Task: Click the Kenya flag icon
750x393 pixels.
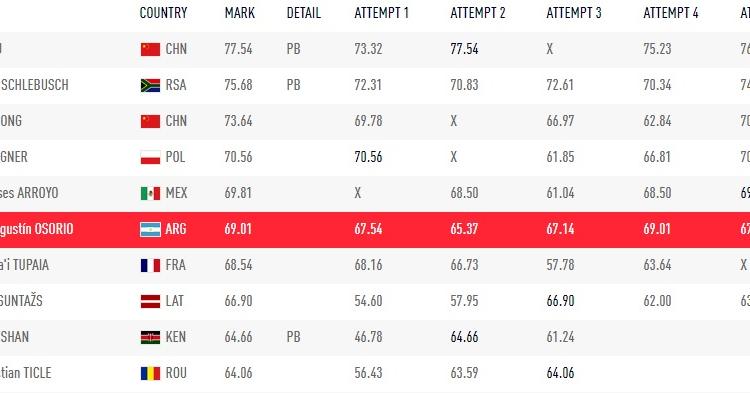Action: tap(150, 337)
